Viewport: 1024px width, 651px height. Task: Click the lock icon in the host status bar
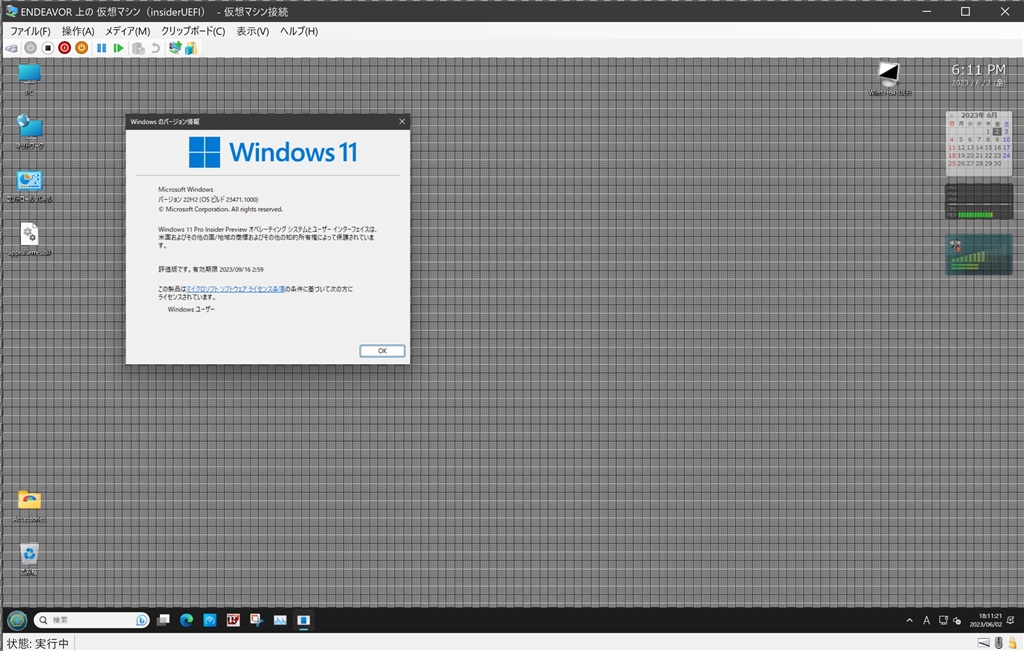[x=1012, y=643]
